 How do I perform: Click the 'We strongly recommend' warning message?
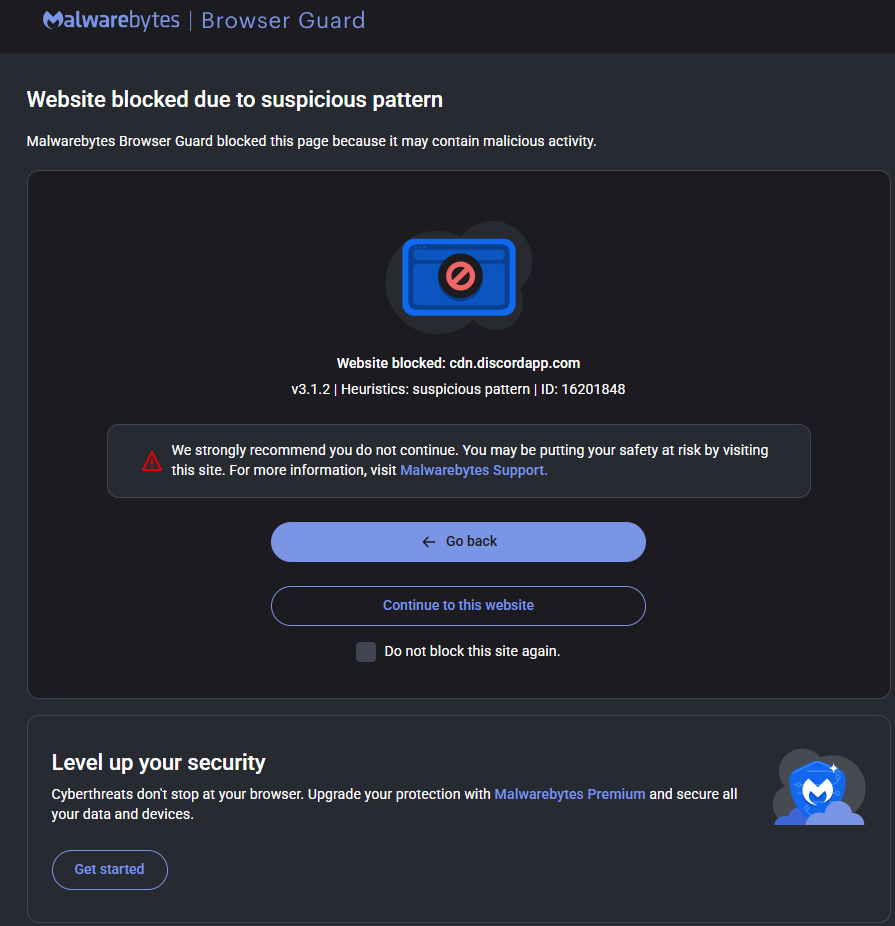pos(470,451)
